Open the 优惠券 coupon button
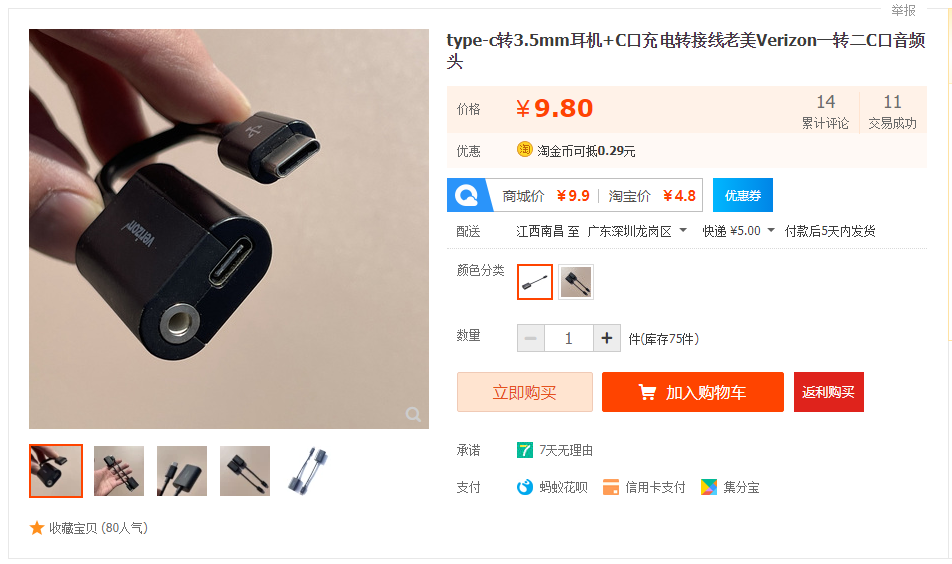The height and width of the screenshot is (564, 952). click(743, 195)
